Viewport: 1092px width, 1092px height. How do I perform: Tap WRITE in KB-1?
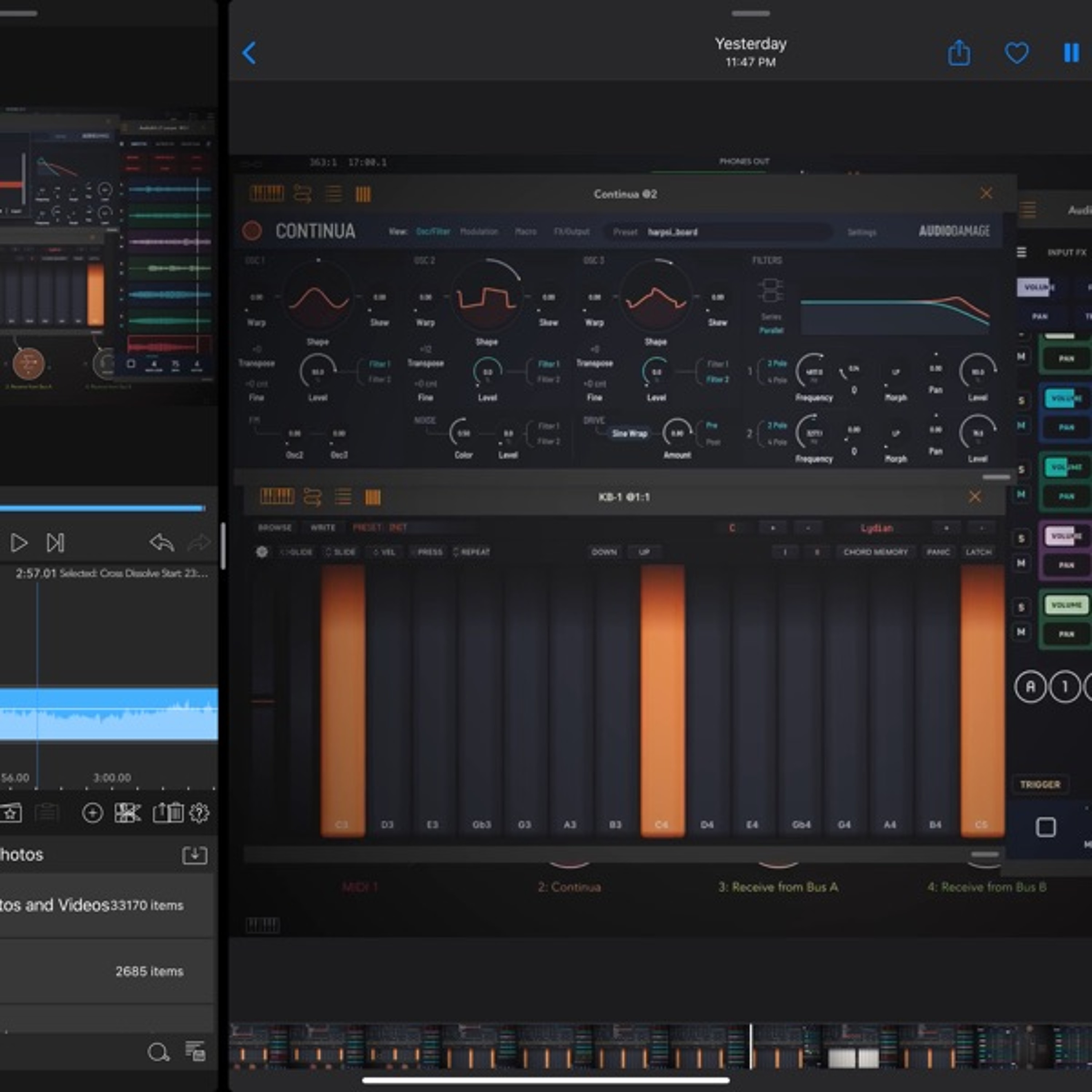[323, 527]
